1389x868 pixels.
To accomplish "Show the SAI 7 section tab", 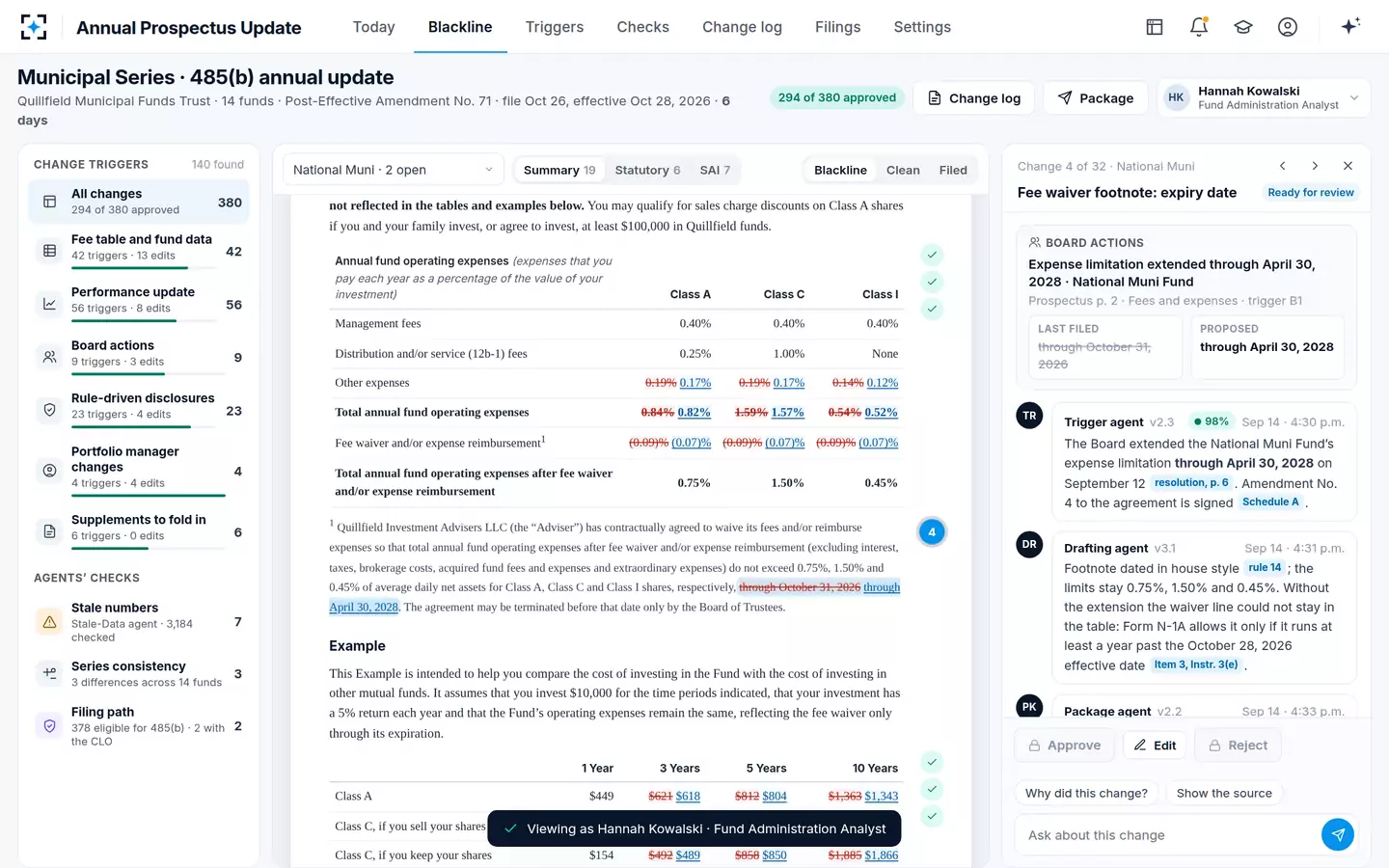I will pos(715,171).
